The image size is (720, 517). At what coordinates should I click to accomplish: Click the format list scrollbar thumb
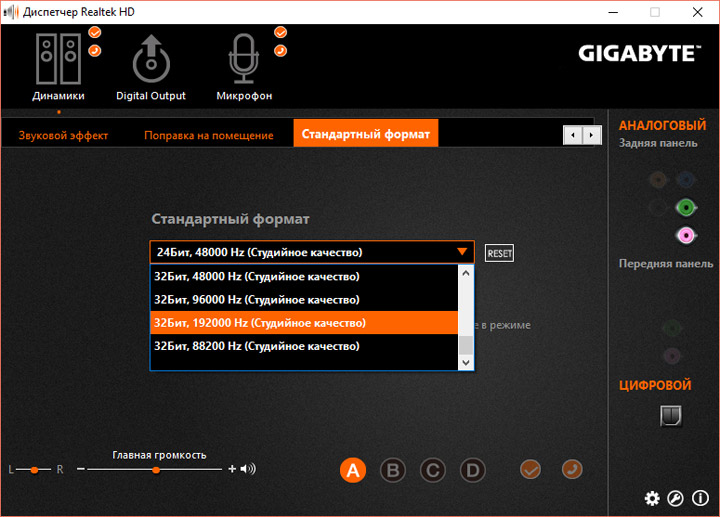pos(466,345)
